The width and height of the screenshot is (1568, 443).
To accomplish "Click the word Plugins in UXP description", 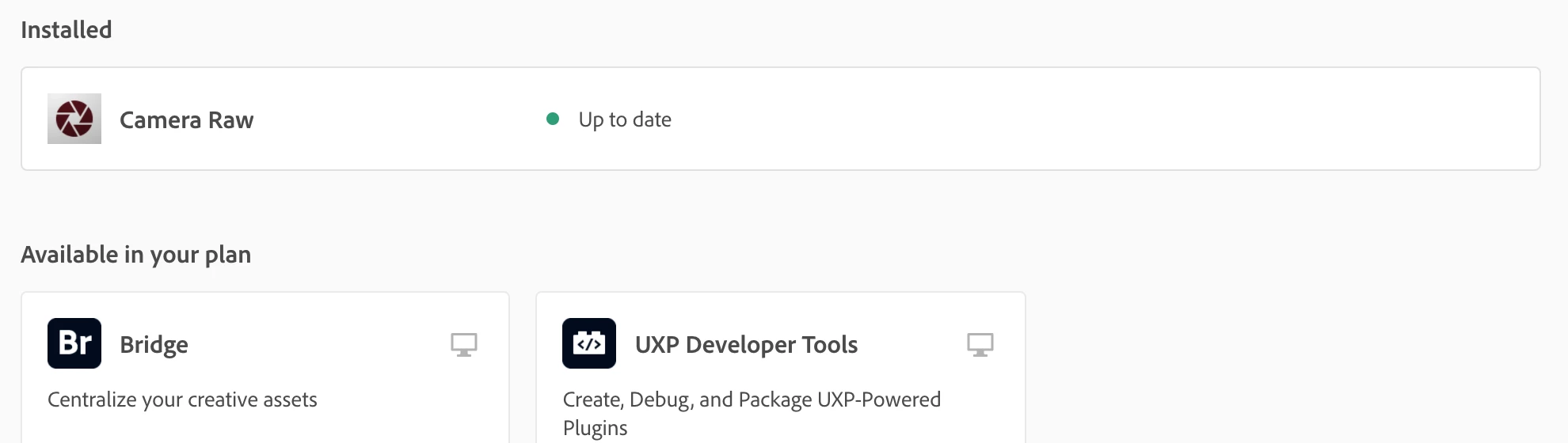I will pyautogui.click(x=595, y=428).
